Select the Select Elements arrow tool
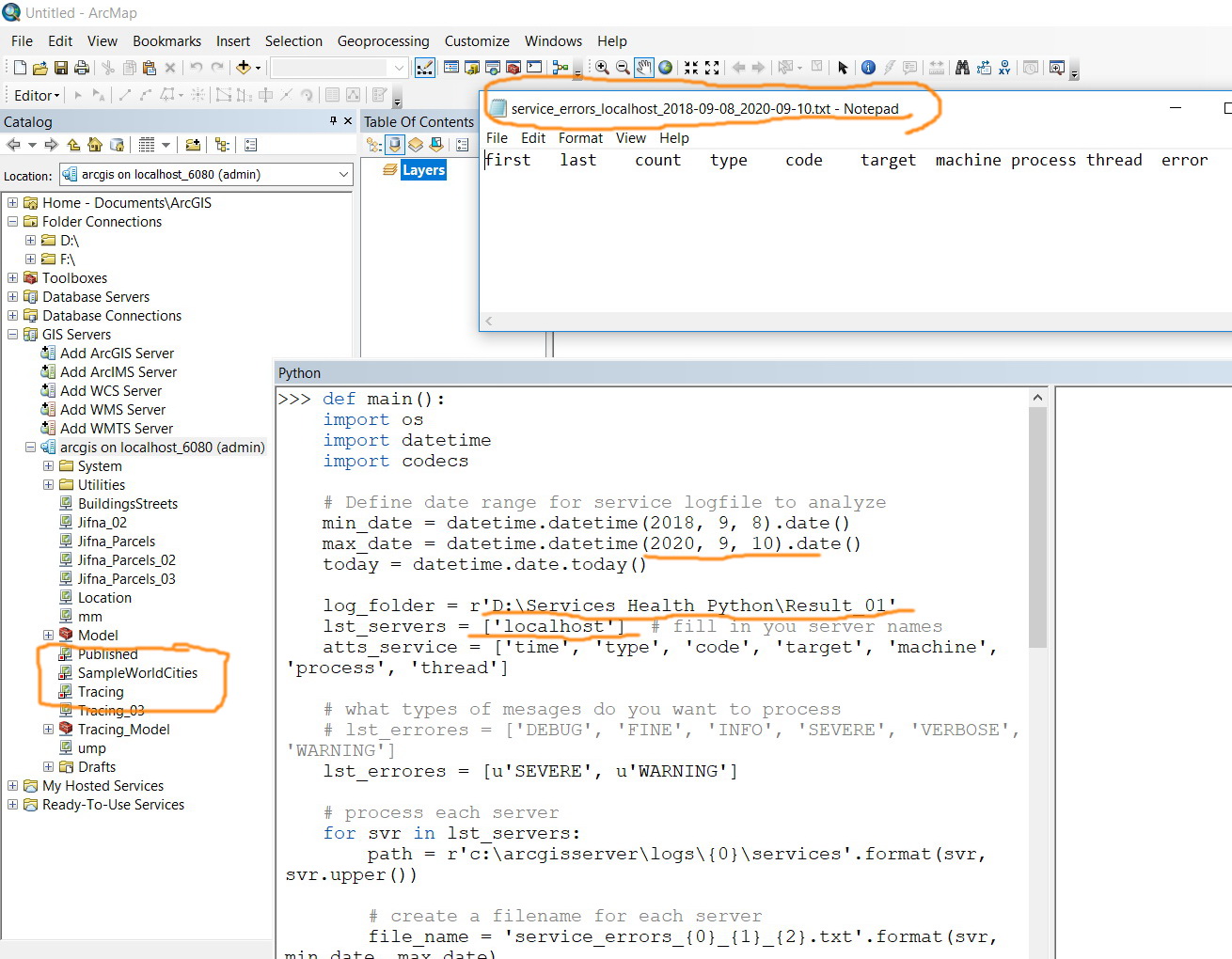The height and width of the screenshot is (959, 1232). click(843, 68)
